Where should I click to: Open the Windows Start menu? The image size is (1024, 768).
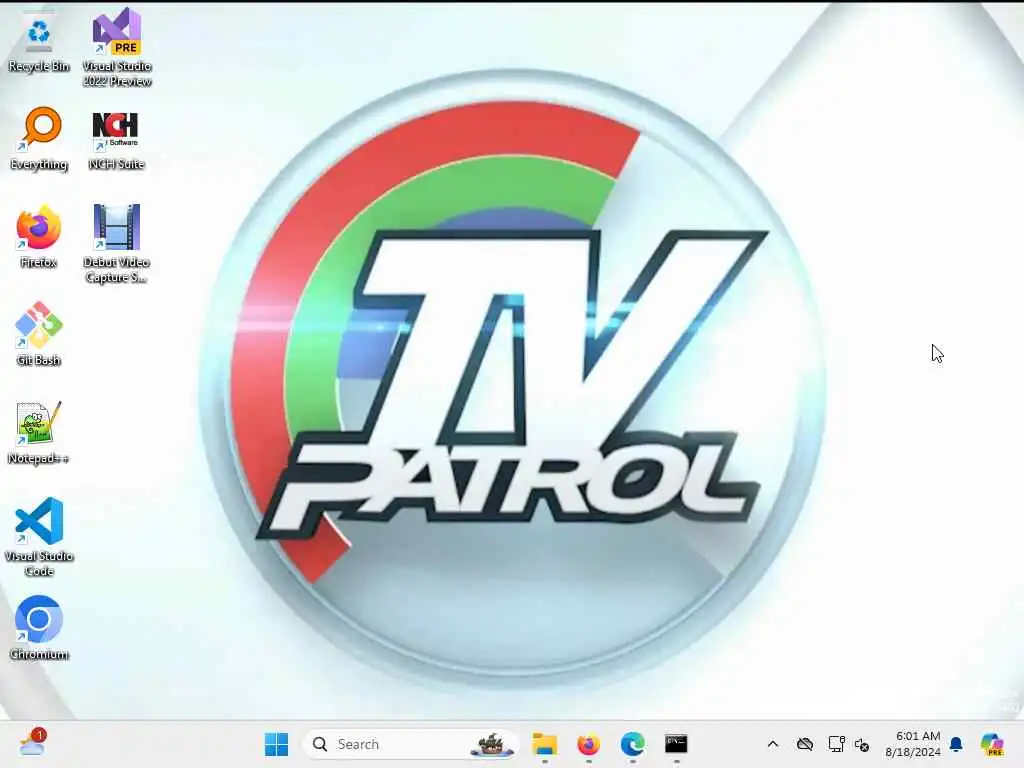(276, 744)
